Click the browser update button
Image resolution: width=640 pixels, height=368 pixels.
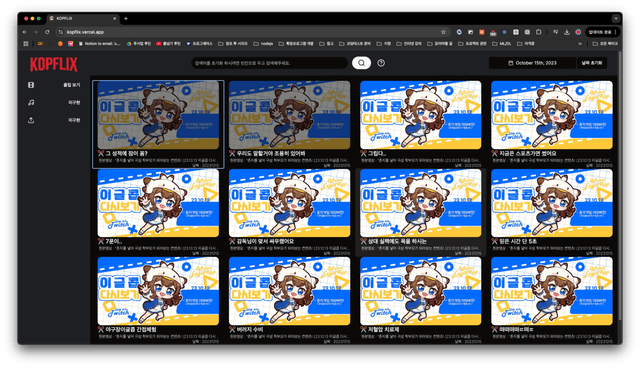click(602, 32)
